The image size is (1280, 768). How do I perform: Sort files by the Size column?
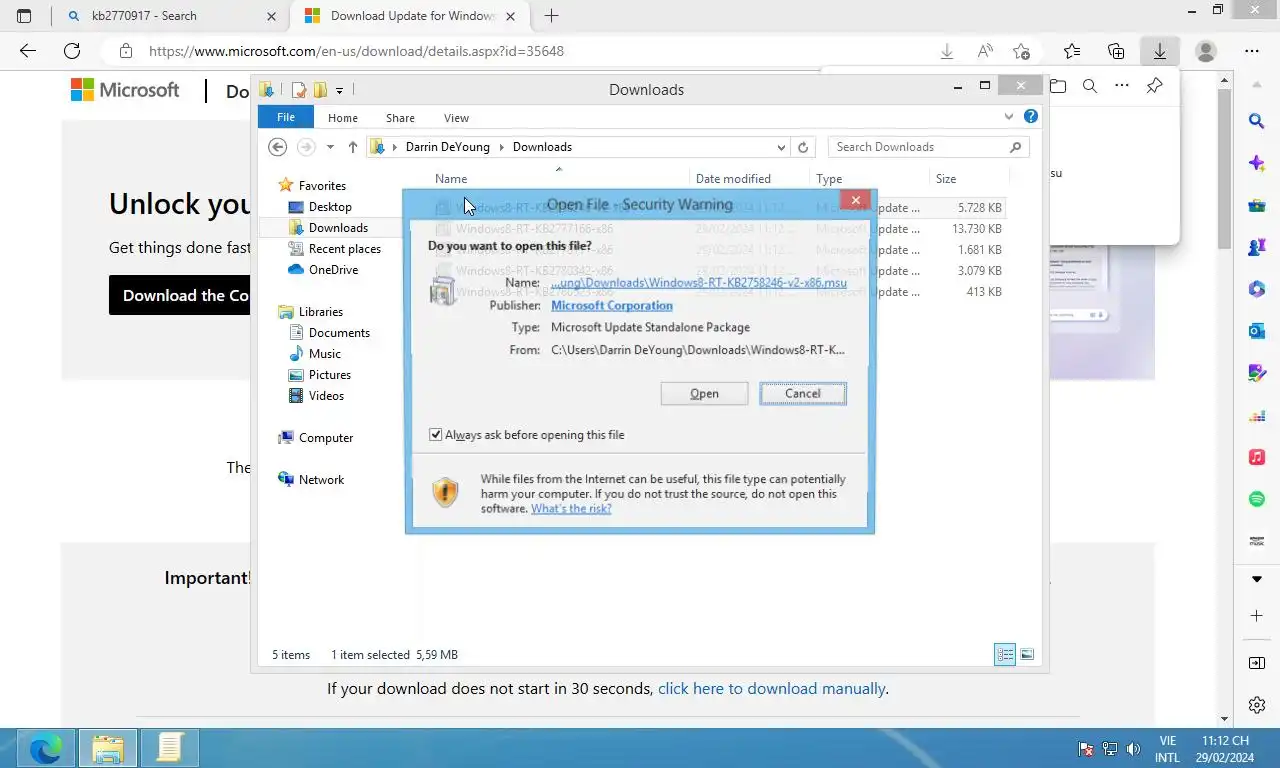pyautogui.click(x=945, y=179)
